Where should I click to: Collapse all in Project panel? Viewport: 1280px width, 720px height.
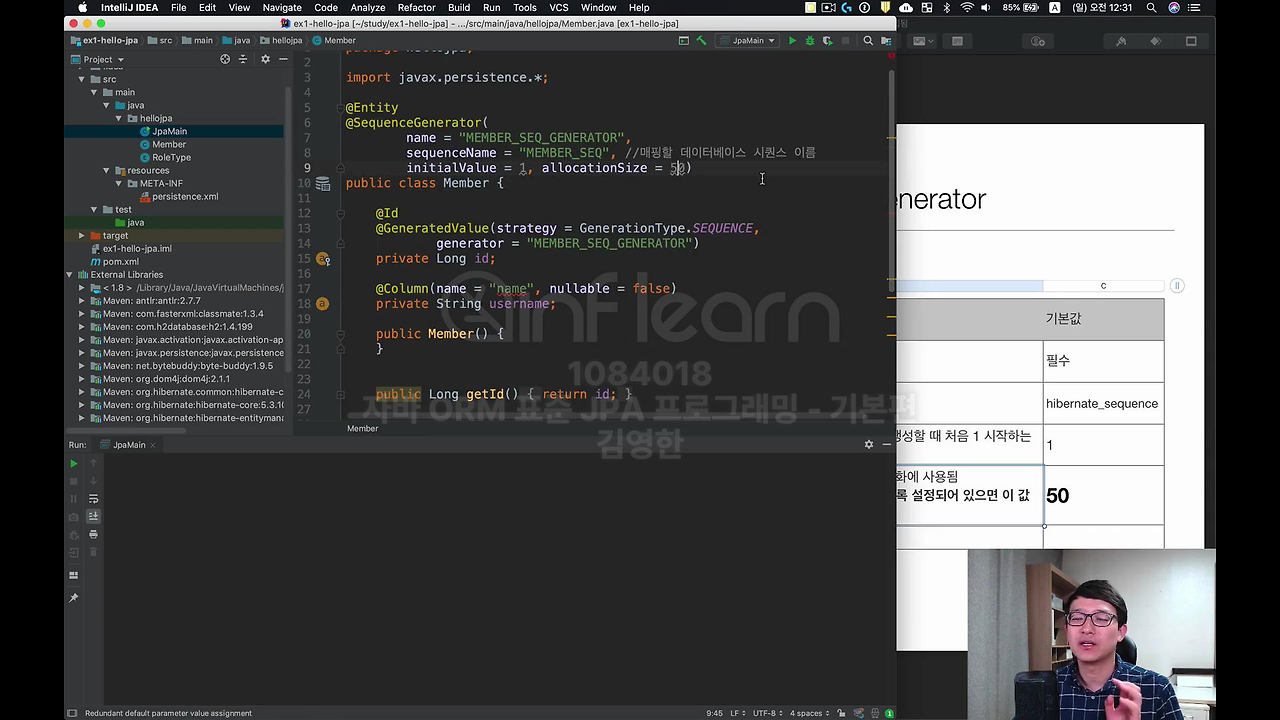243,59
